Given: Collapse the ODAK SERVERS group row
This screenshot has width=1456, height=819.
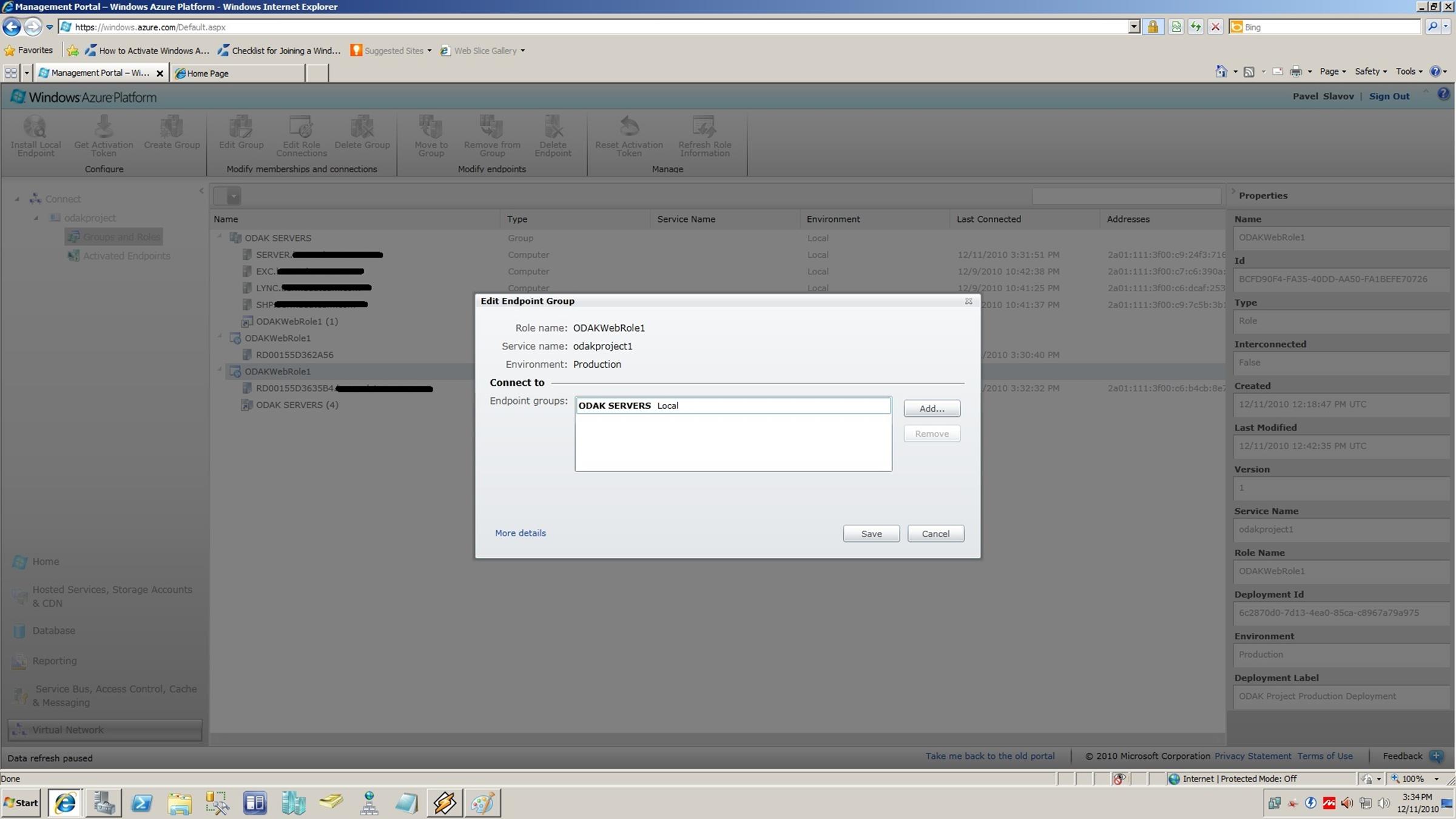Looking at the screenshot, I should click(220, 237).
